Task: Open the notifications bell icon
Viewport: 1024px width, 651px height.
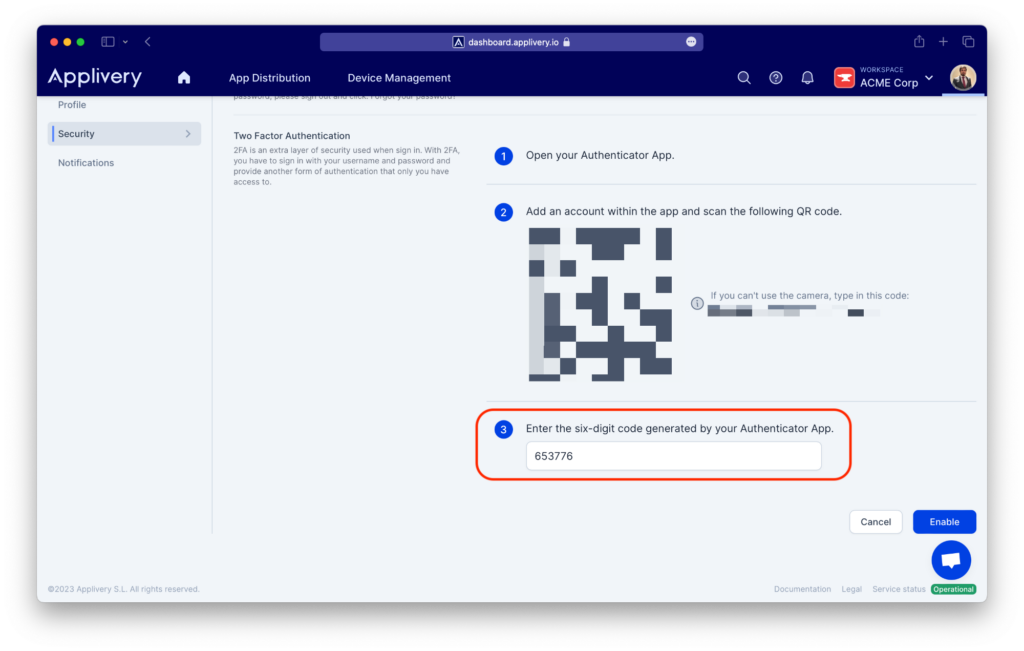Action: 808,78
